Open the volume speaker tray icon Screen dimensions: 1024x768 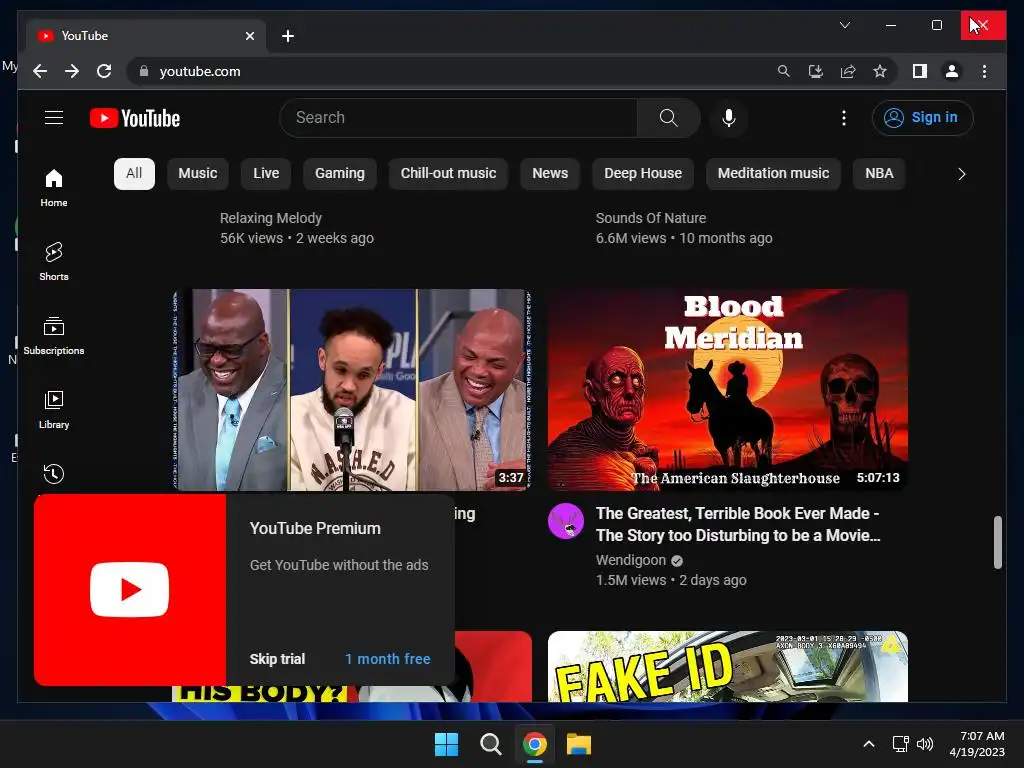pyautogui.click(x=925, y=744)
